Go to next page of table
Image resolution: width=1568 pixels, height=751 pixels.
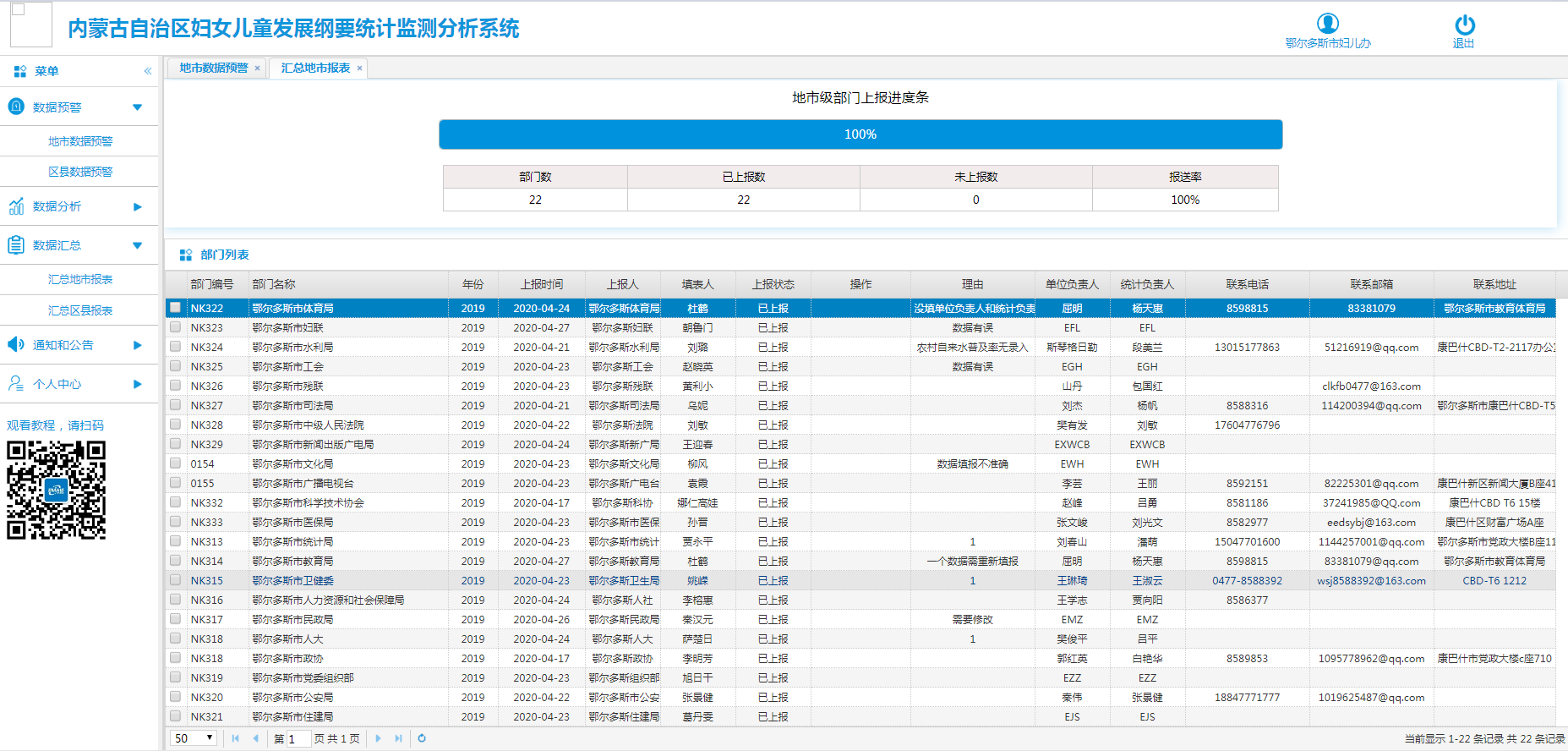[378, 738]
